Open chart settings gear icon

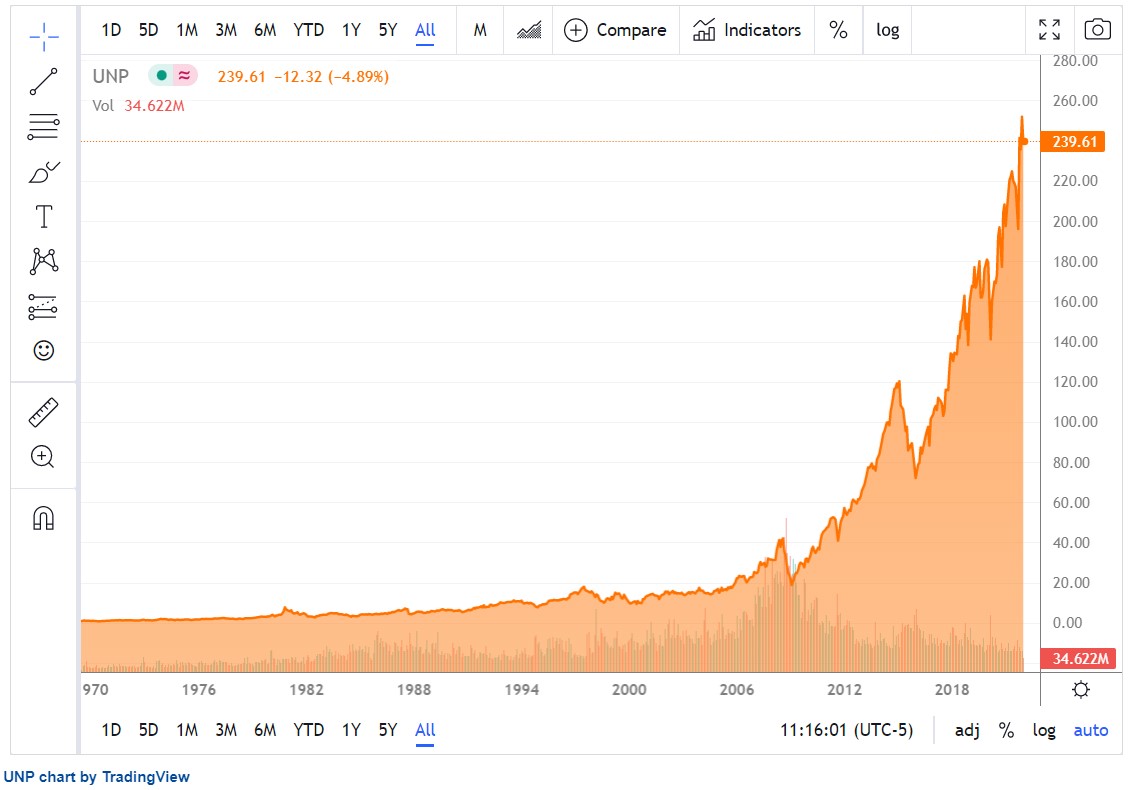[x=1081, y=689]
